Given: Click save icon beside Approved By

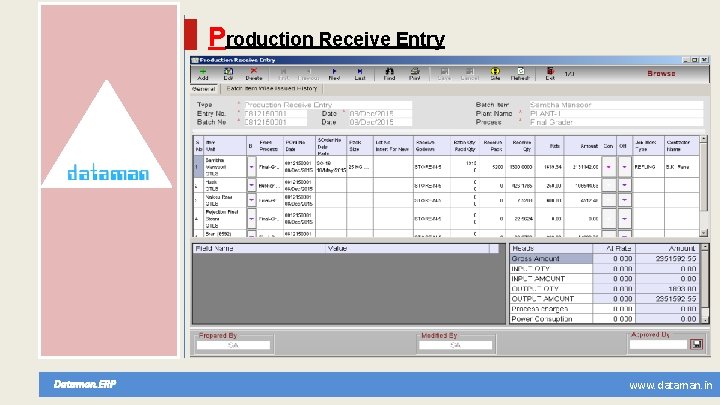Looking at the screenshot, I should pos(696,344).
